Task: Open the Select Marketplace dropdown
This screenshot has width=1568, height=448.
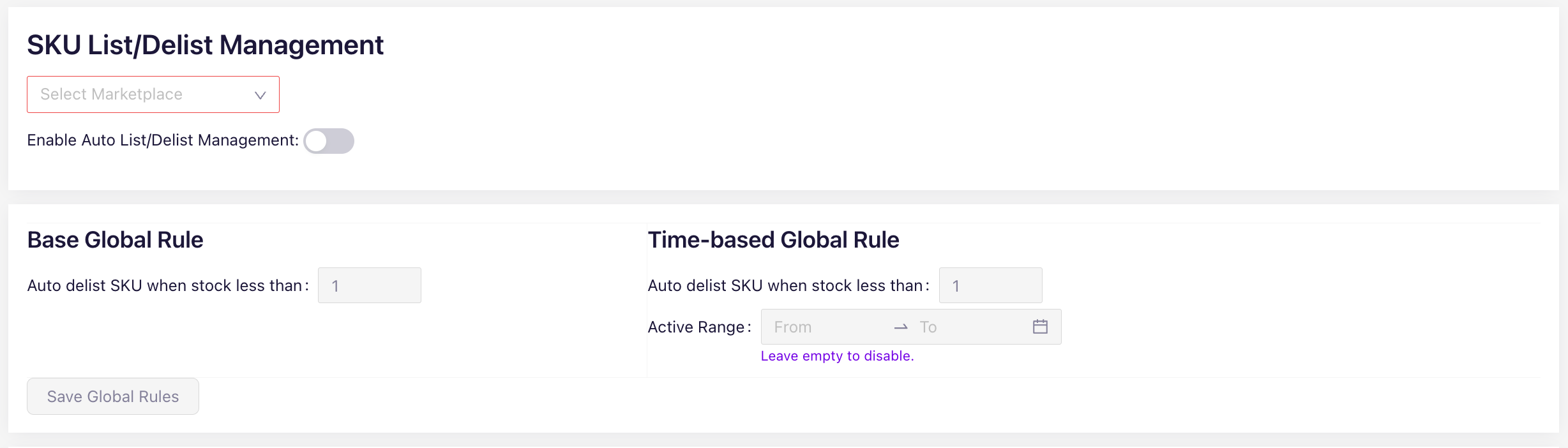Action: coord(153,94)
